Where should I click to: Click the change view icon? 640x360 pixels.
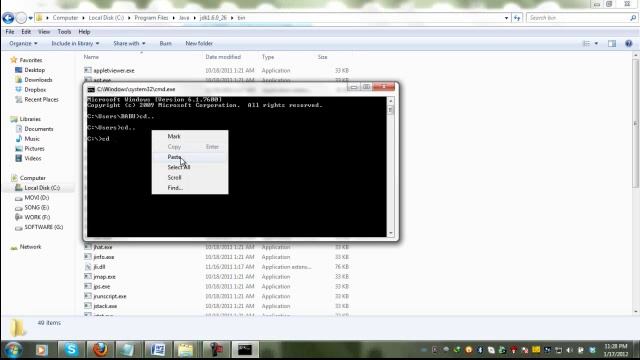586,43
